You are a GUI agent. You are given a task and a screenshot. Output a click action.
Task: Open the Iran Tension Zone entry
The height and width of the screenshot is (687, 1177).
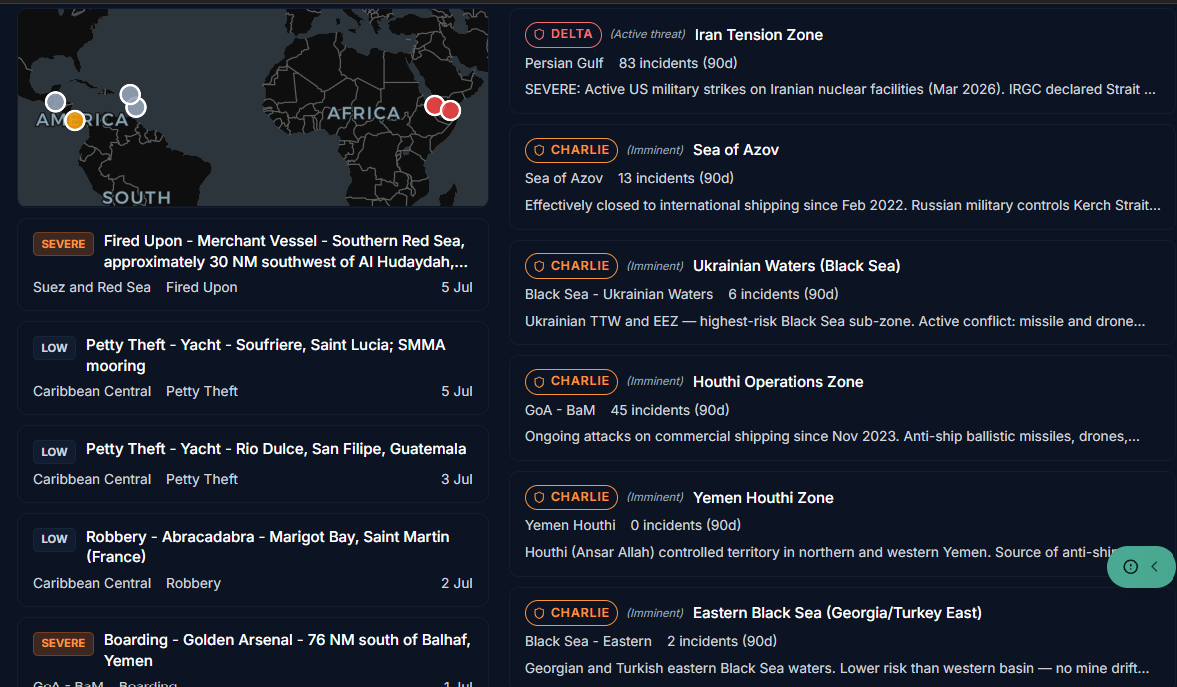tap(842, 62)
